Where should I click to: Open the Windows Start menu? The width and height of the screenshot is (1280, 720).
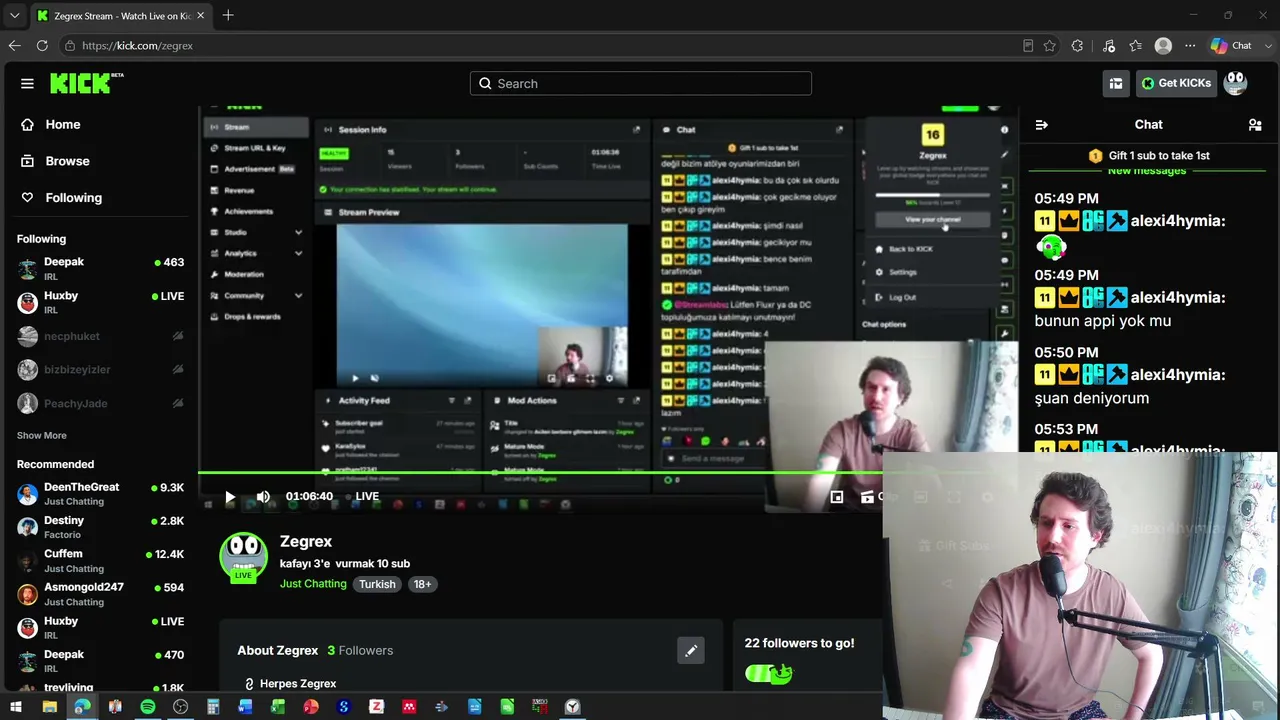[x=16, y=707]
